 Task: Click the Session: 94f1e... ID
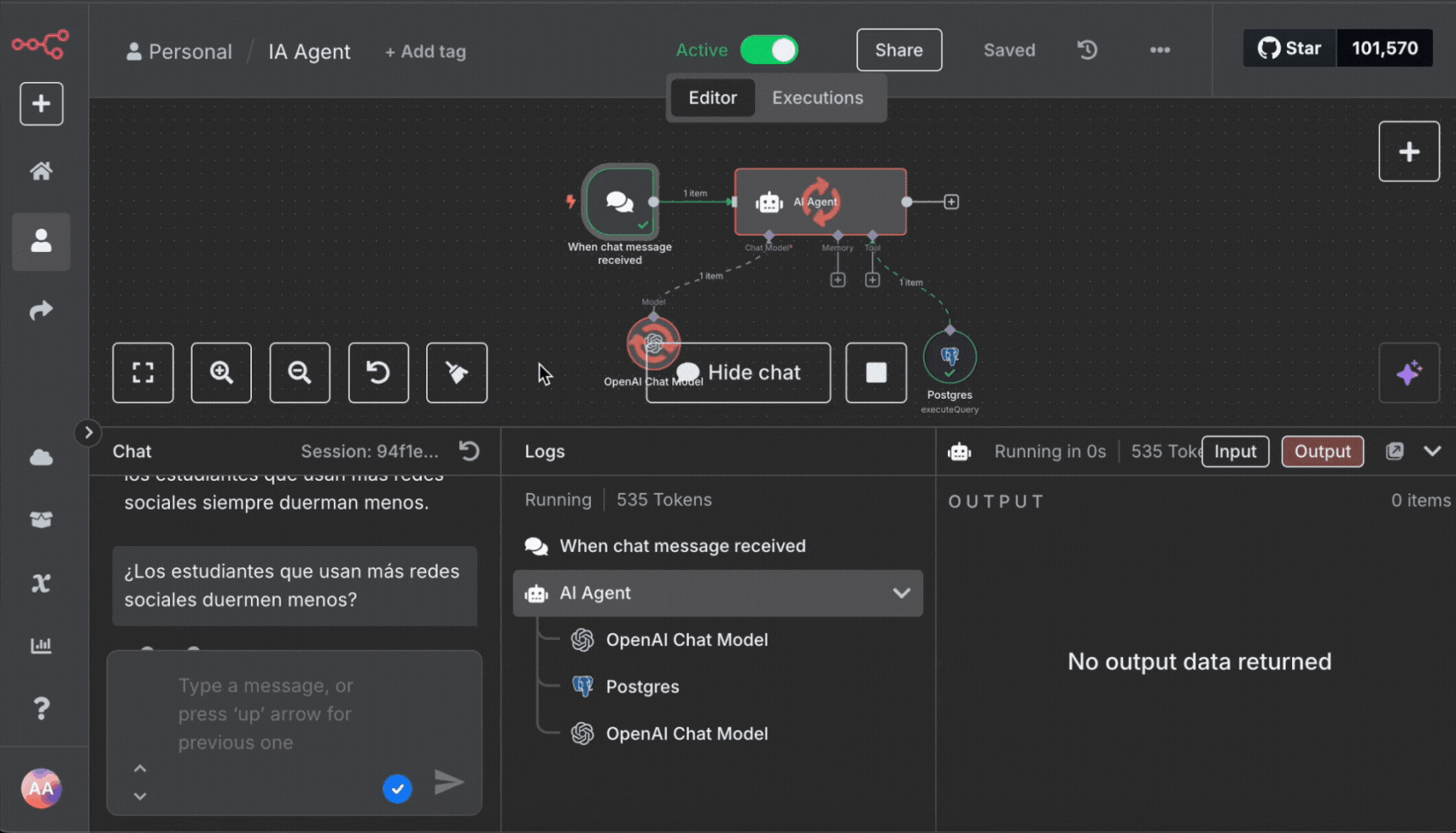tap(369, 451)
